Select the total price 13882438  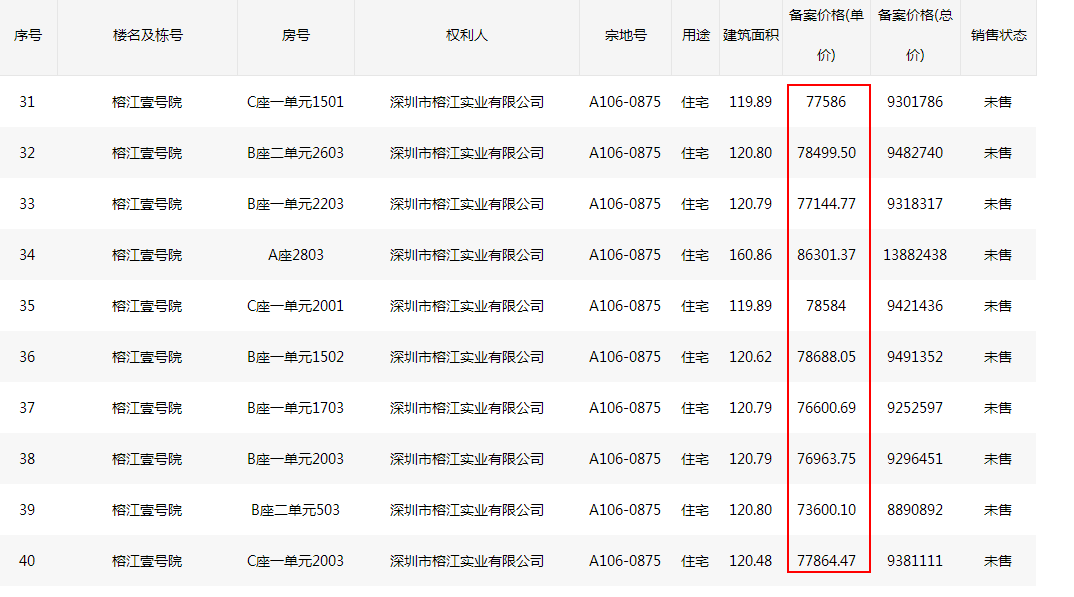pos(914,255)
